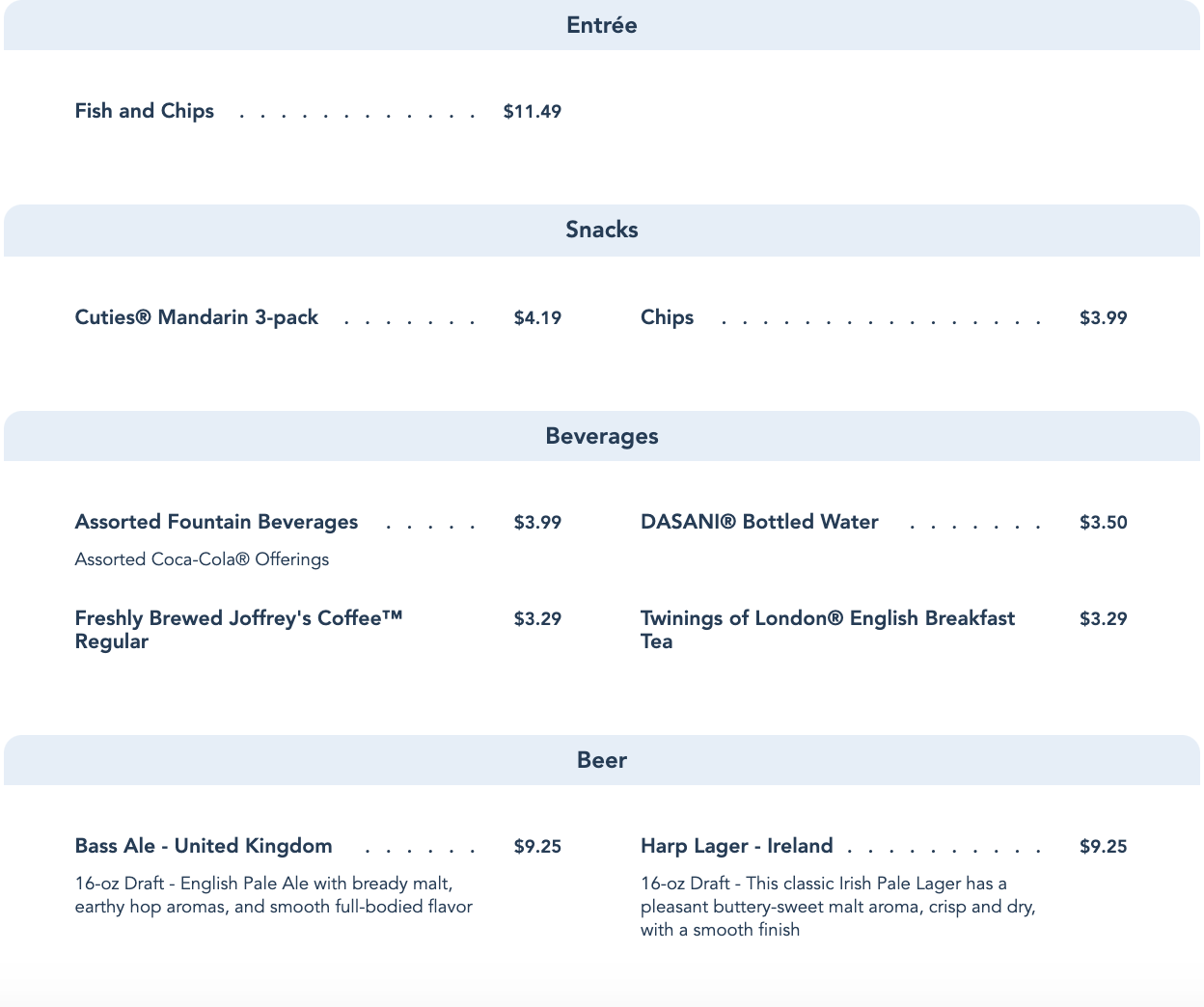
Task: Click the Entrée section header
Action: click(x=601, y=25)
